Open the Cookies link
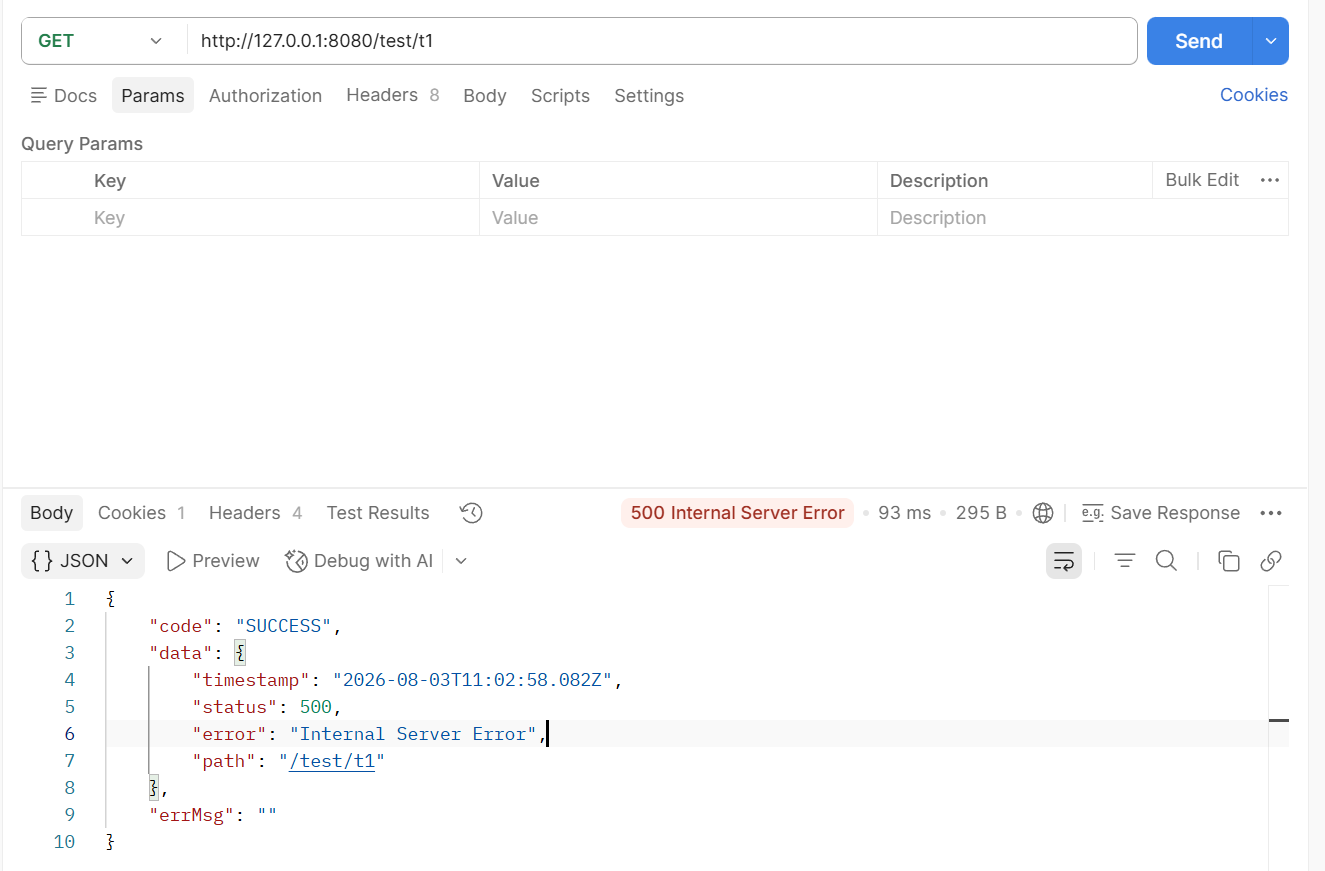Image resolution: width=1325 pixels, height=871 pixels. point(1254,95)
